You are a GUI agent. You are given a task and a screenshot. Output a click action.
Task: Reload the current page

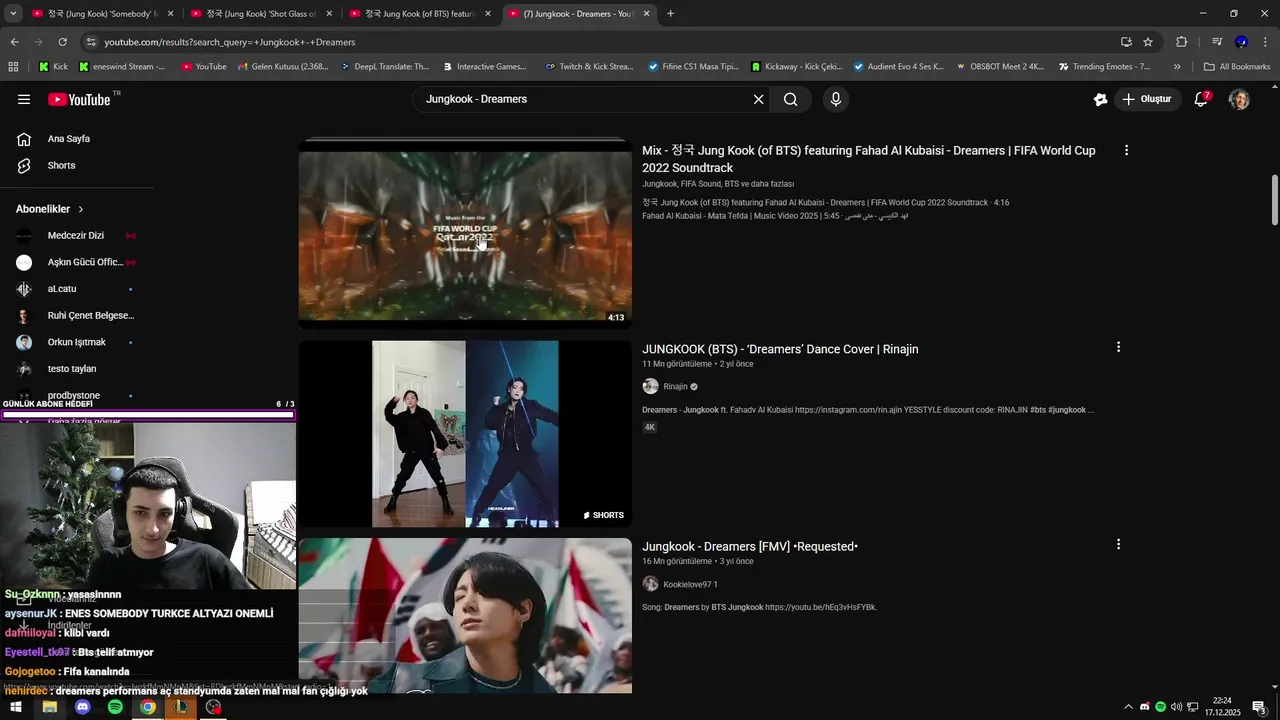pos(62,42)
